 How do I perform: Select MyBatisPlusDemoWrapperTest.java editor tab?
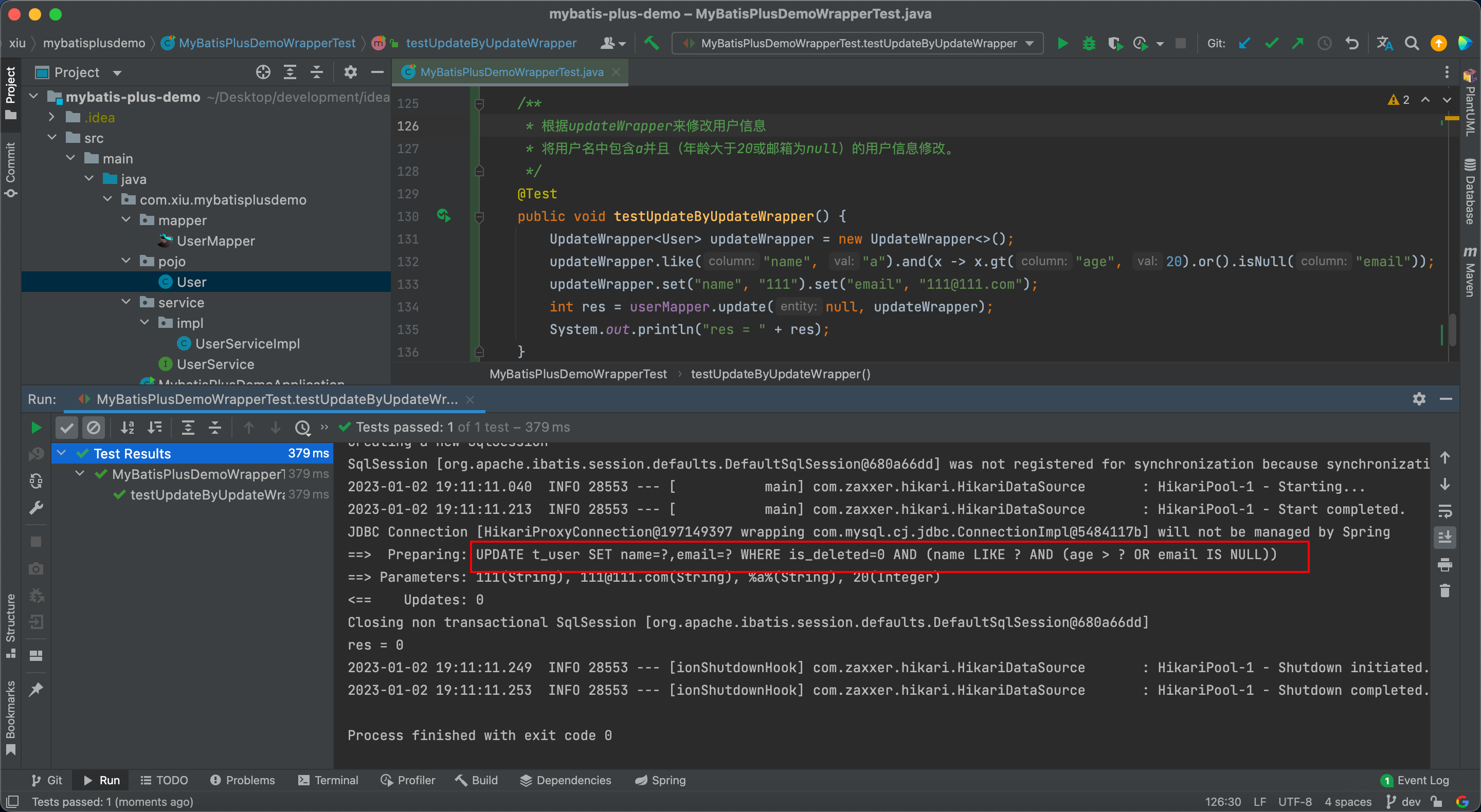tap(510, 72)
